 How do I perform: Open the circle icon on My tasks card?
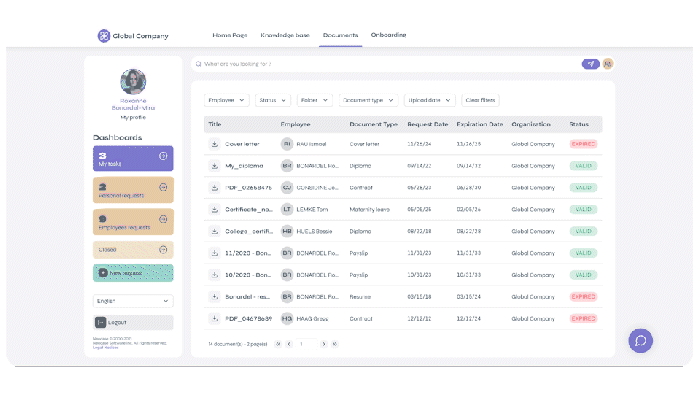point(163,156)
